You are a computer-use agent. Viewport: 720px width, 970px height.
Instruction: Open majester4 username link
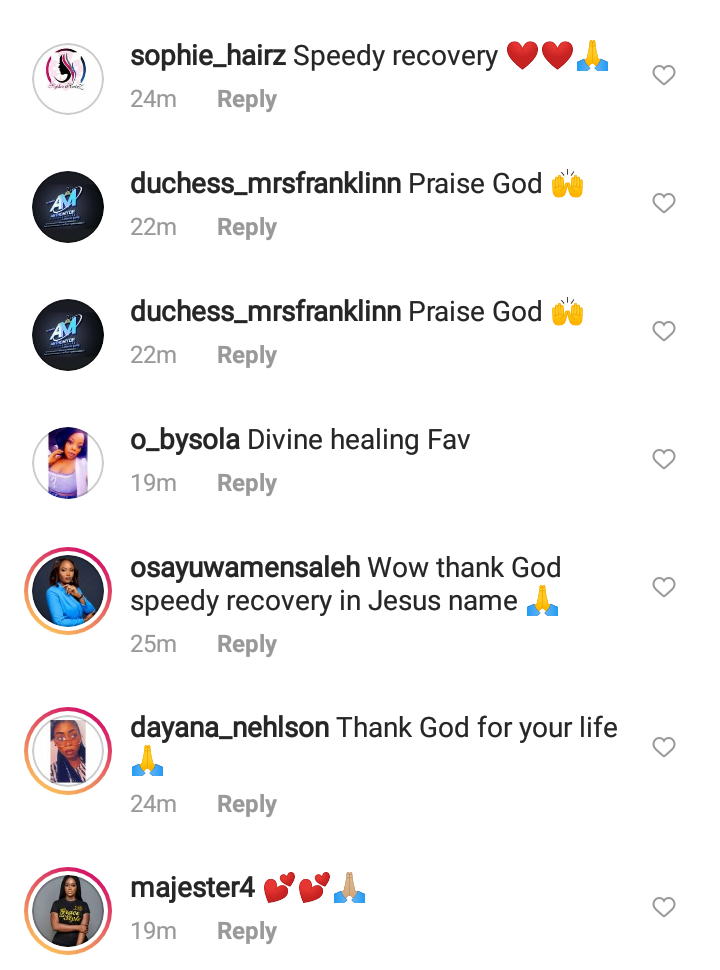192,888
